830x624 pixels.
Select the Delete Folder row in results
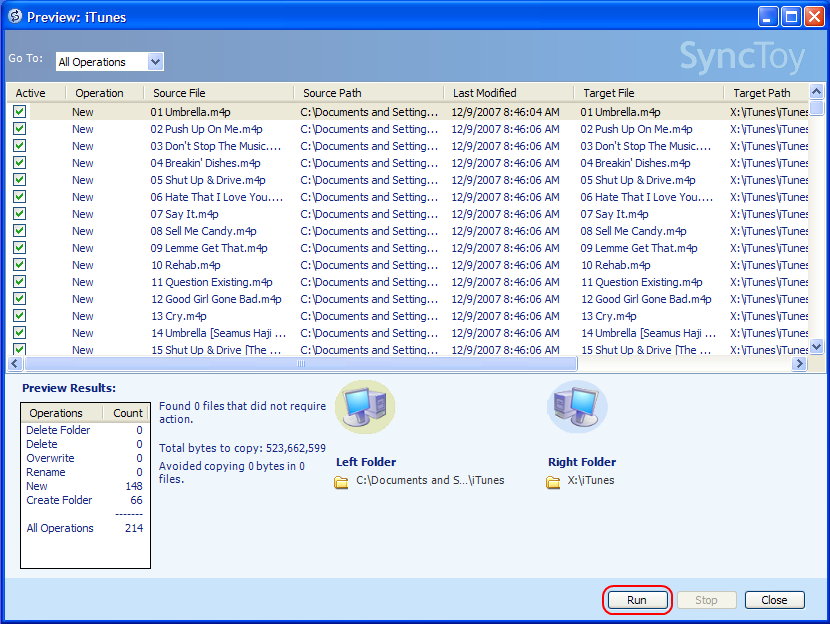(x=85, y=430)
